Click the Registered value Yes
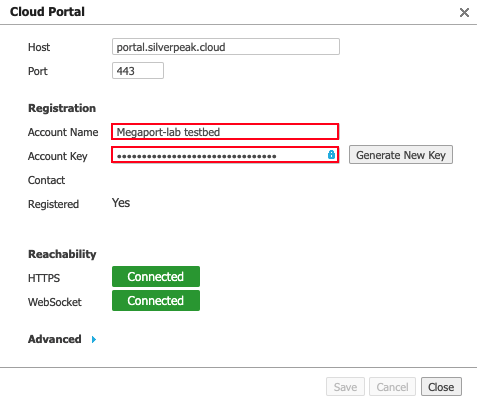Viewport: 477px width, 406px height. [121, 203]
